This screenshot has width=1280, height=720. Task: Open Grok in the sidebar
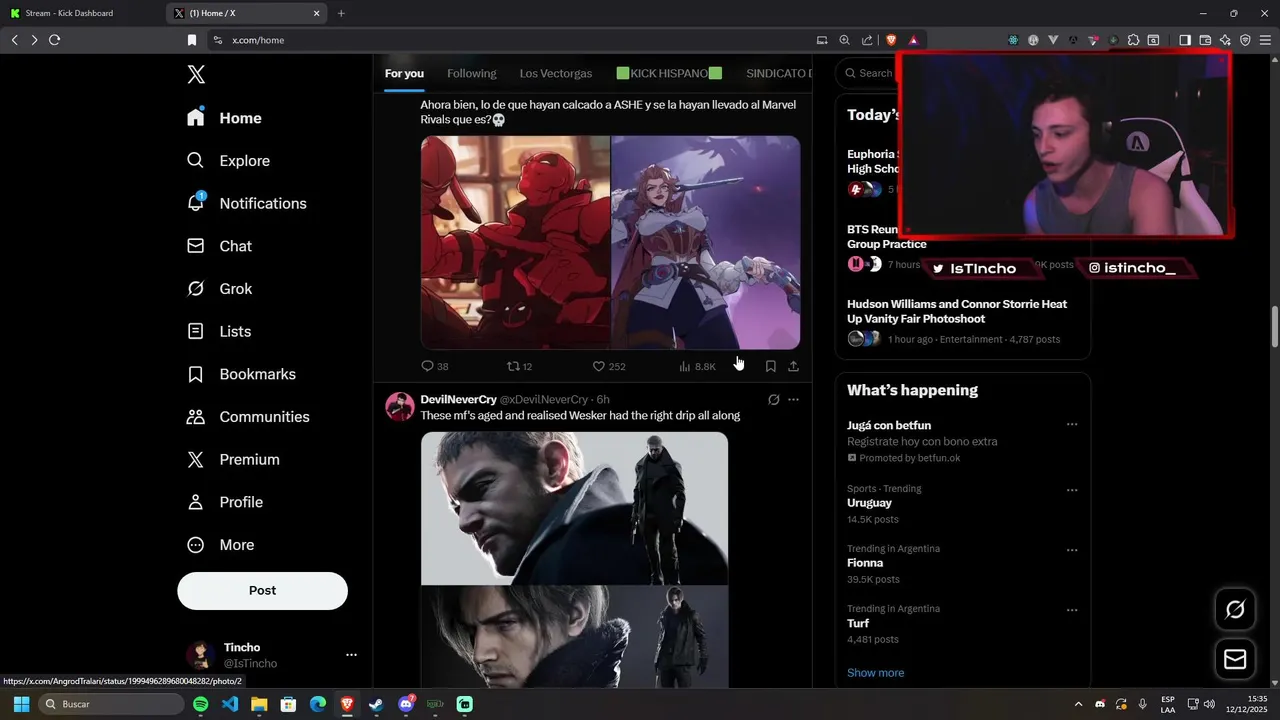[x=220, y=289]
